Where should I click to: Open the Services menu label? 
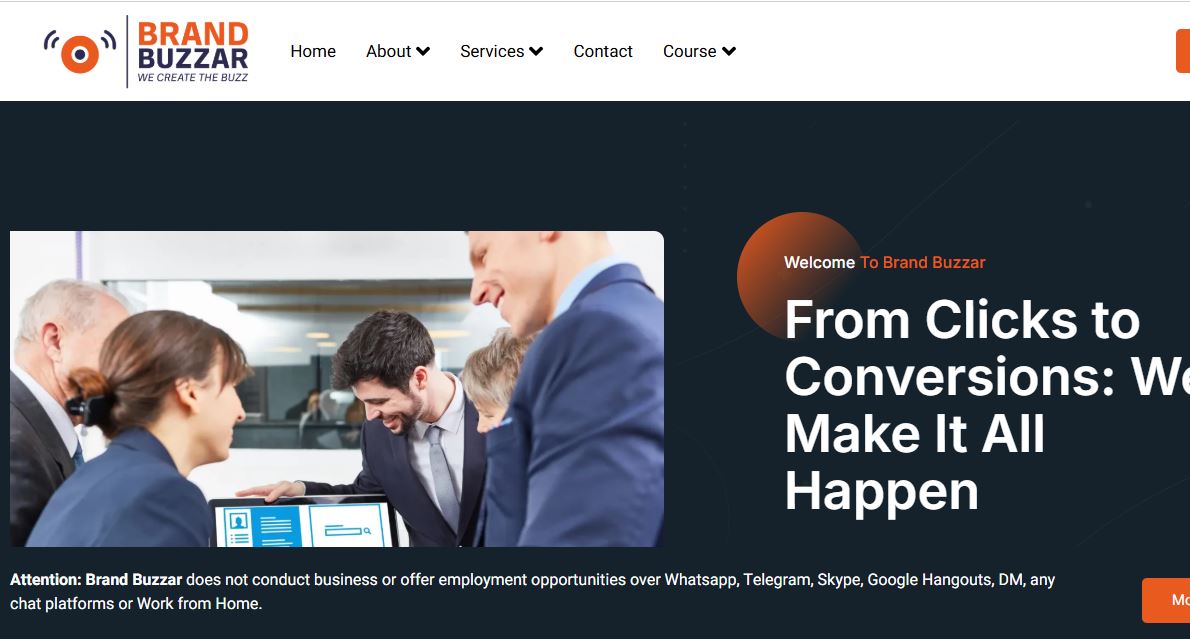pos(492,51)
